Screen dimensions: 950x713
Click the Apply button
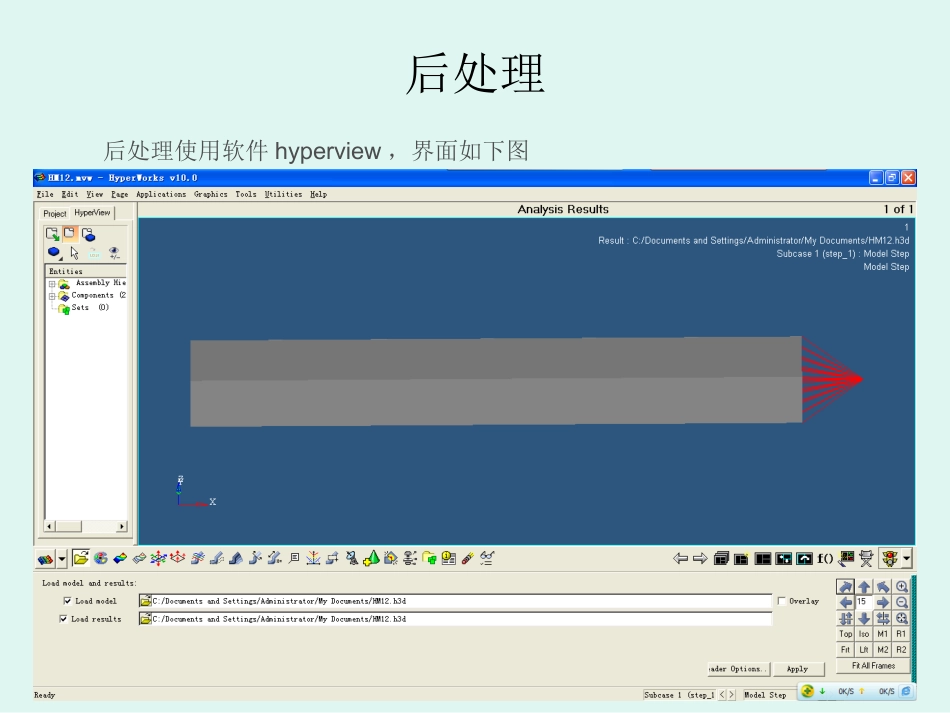point(798,669)
